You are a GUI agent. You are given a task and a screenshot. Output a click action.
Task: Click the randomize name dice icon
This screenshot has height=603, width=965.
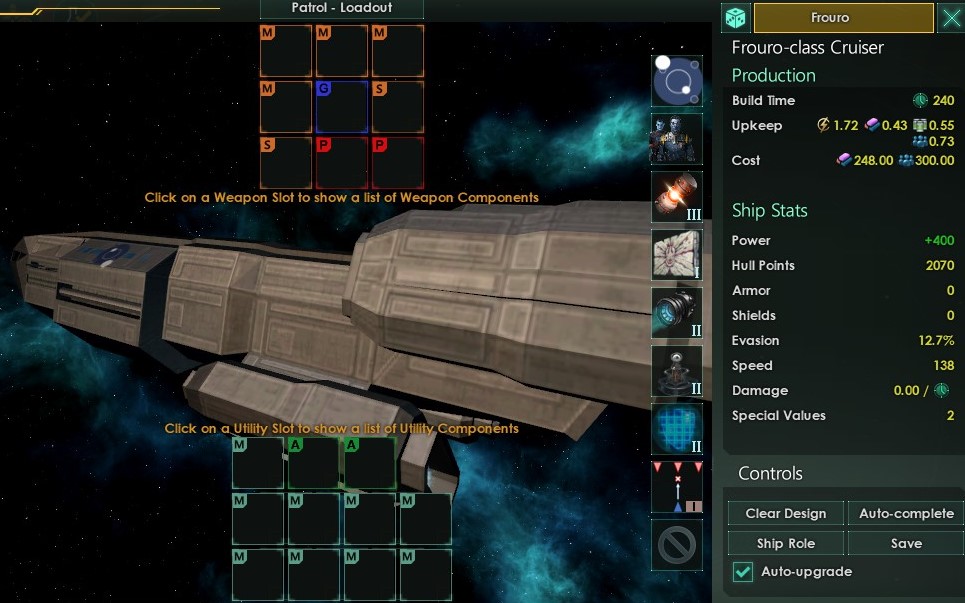click(x=735, y=17)
